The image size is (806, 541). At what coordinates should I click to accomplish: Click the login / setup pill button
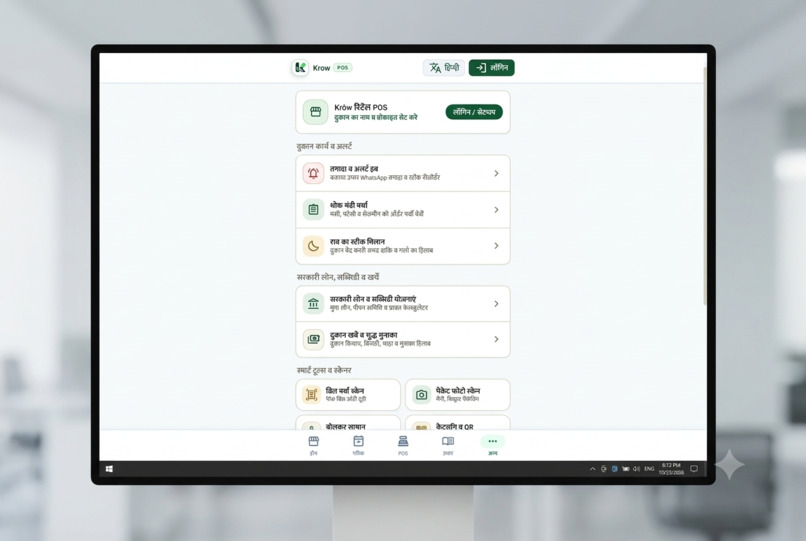(x=474, y=112)
